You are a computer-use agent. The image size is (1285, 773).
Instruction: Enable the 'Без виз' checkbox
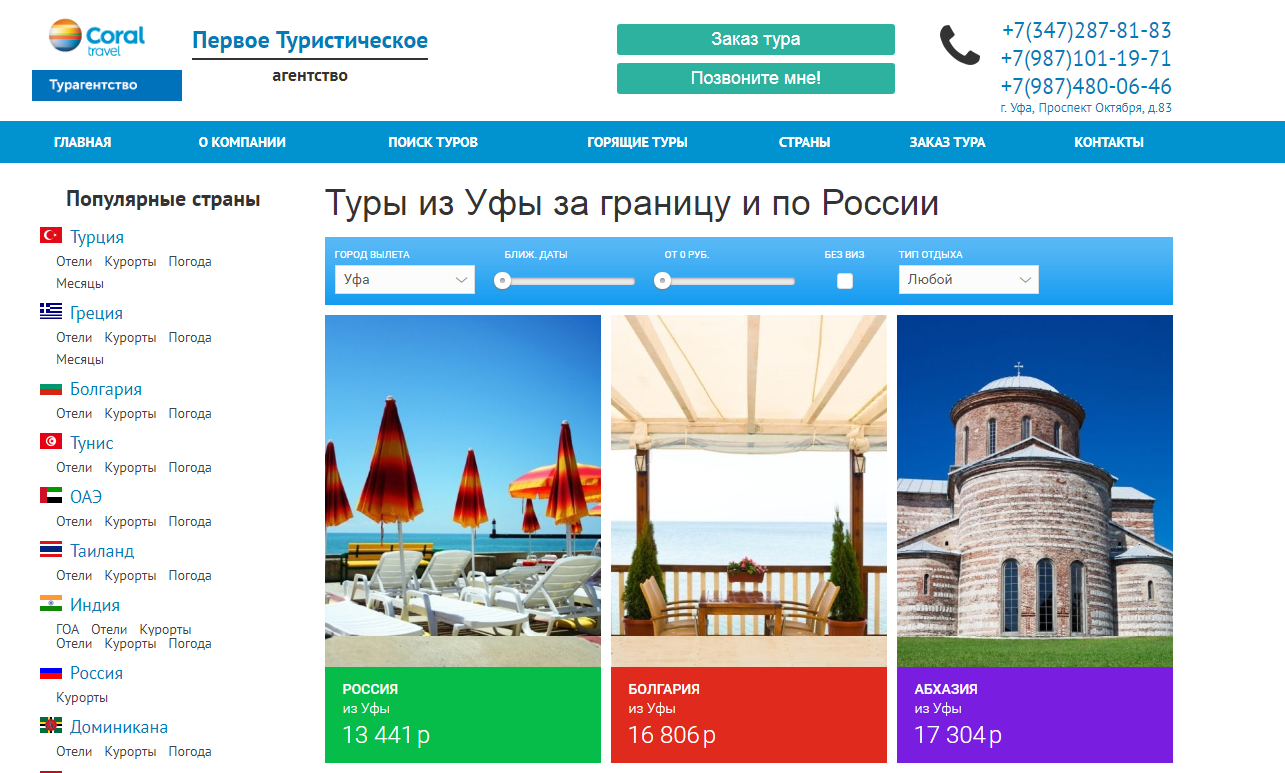click(845, 280)
